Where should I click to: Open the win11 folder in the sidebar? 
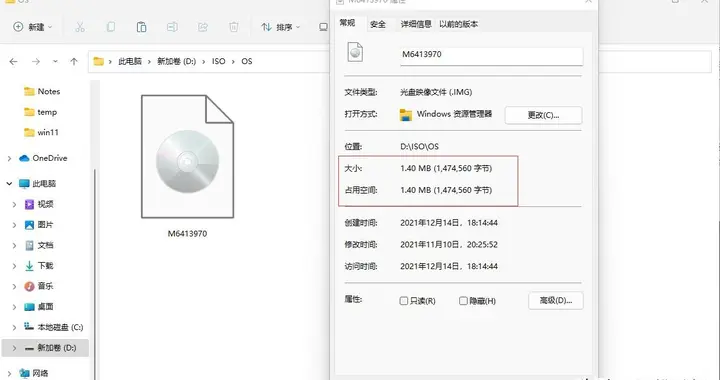41,133
